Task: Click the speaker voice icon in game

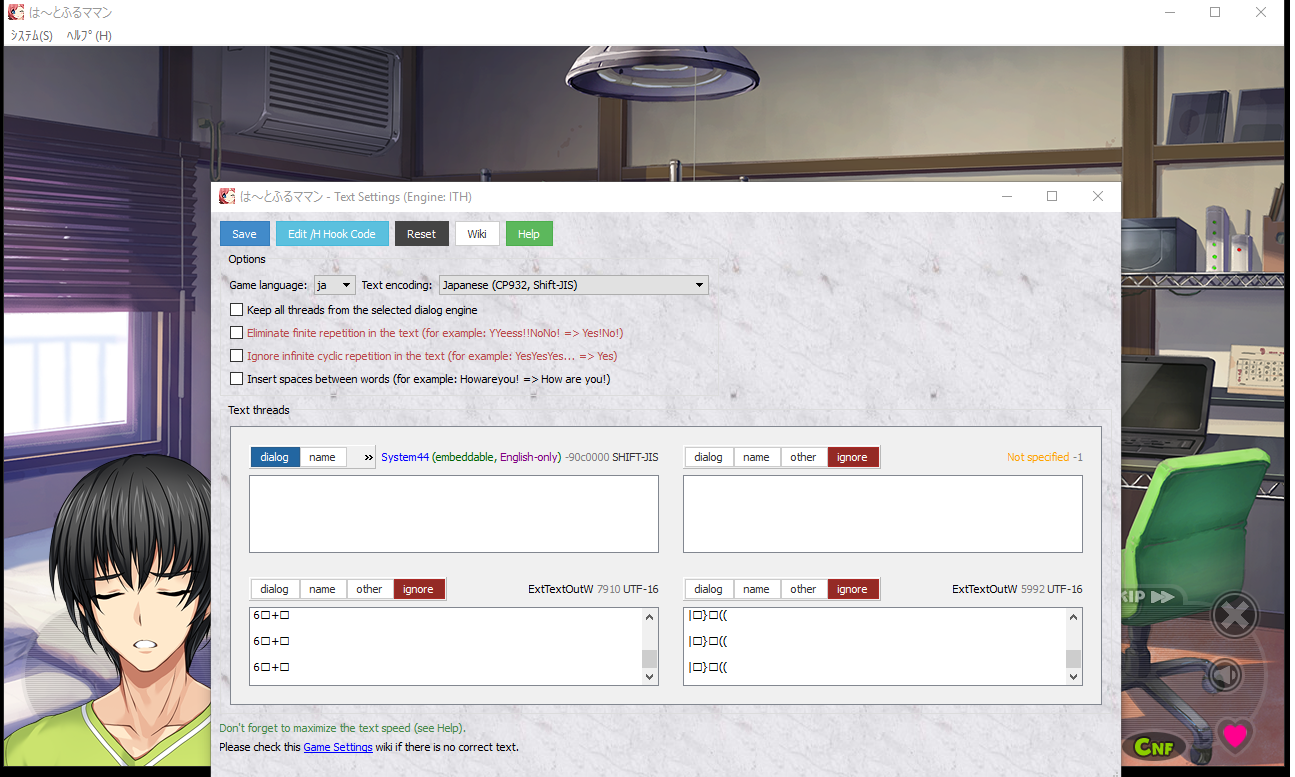Action: [x=1226, y=676]
